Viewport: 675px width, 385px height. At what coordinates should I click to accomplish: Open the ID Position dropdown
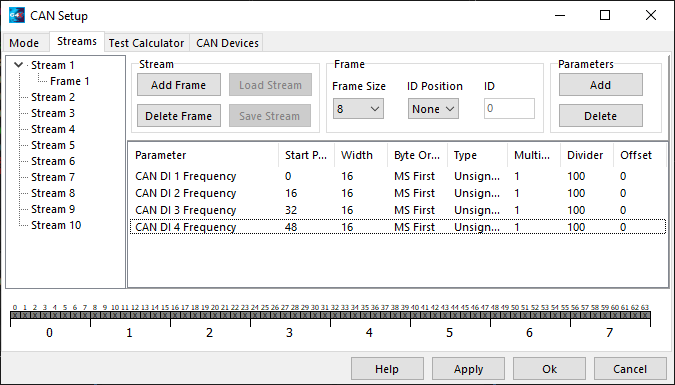coord(433,109)
